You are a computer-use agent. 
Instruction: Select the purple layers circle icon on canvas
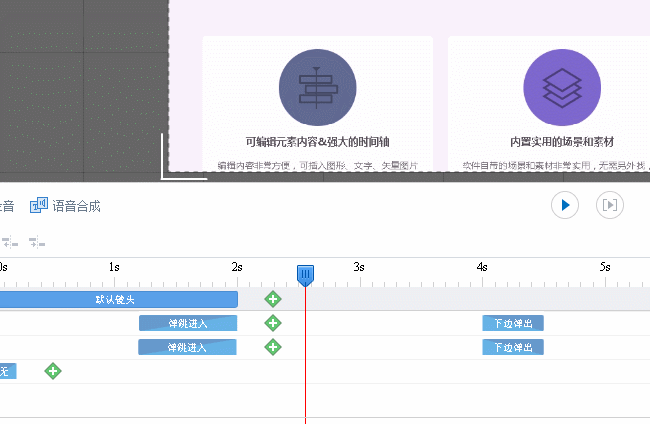[562, 87]
